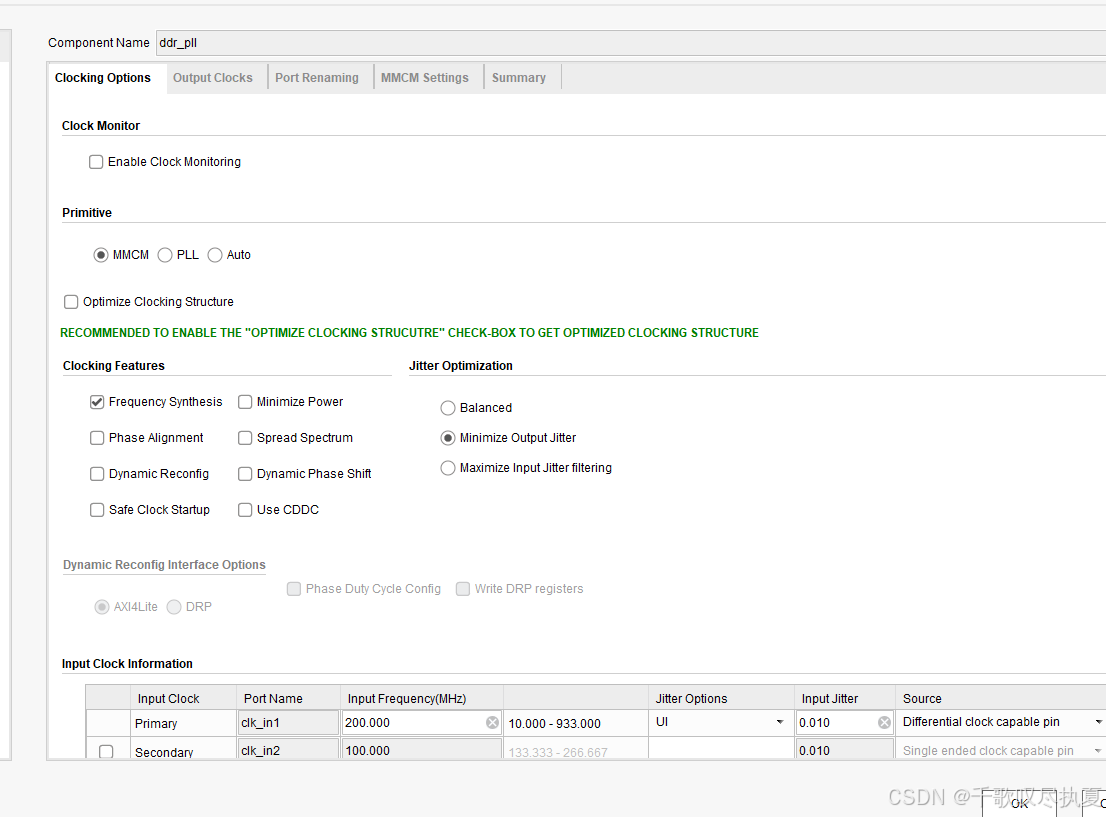Select the MMCM primitive radio button
The width and height of the screenshot is (1106, 817).
101,255
